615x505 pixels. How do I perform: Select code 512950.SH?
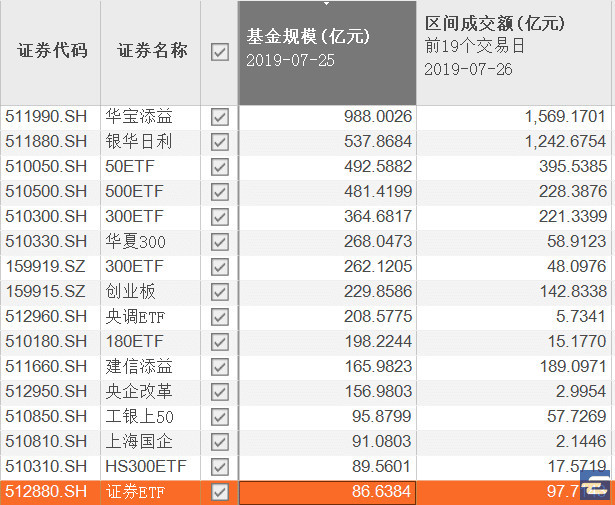[46, 392]
